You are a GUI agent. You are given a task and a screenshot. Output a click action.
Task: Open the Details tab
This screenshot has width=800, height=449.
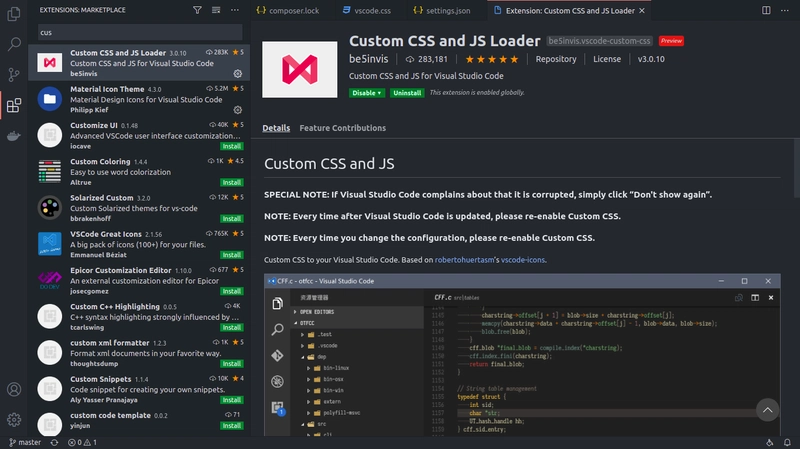click(x=276, y=128)
